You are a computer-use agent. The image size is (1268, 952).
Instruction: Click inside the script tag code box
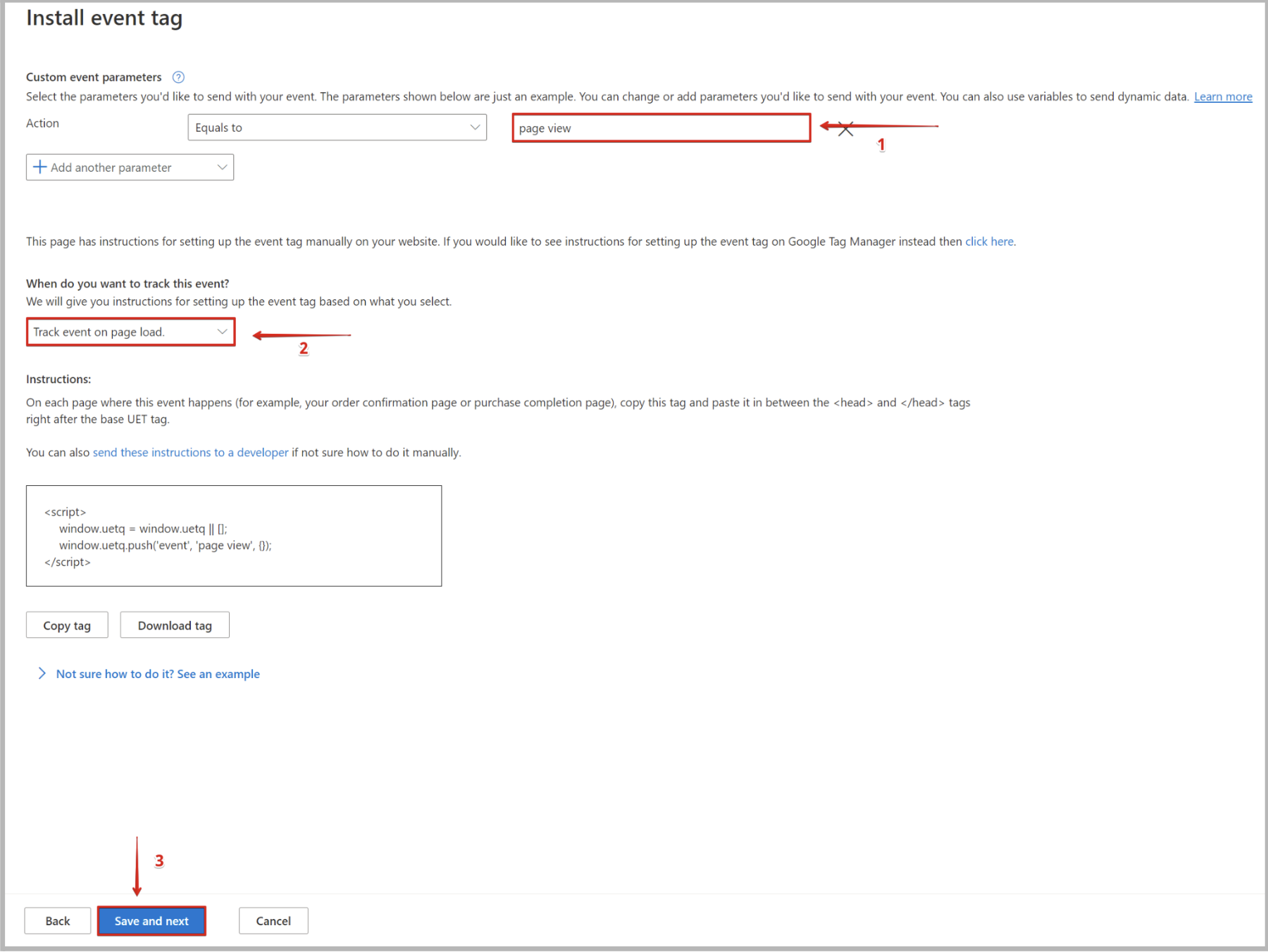234,536
